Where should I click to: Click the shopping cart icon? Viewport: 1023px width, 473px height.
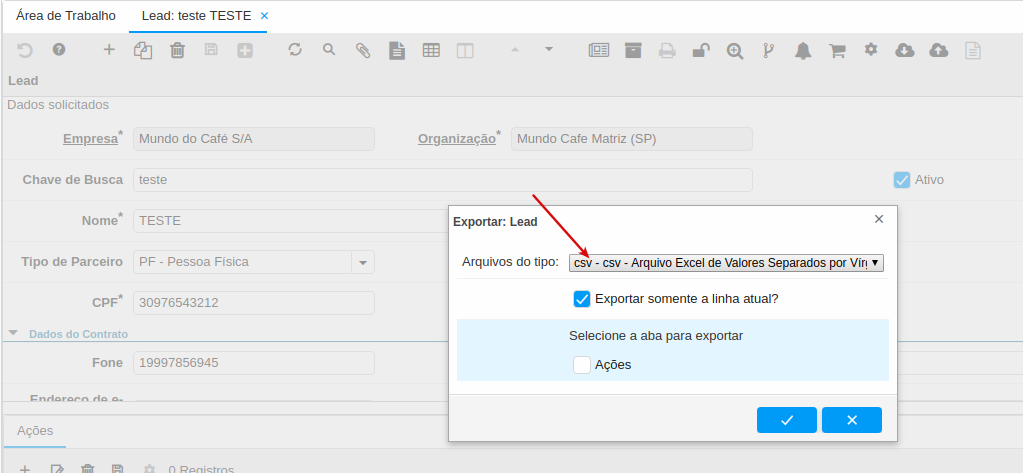838,50
